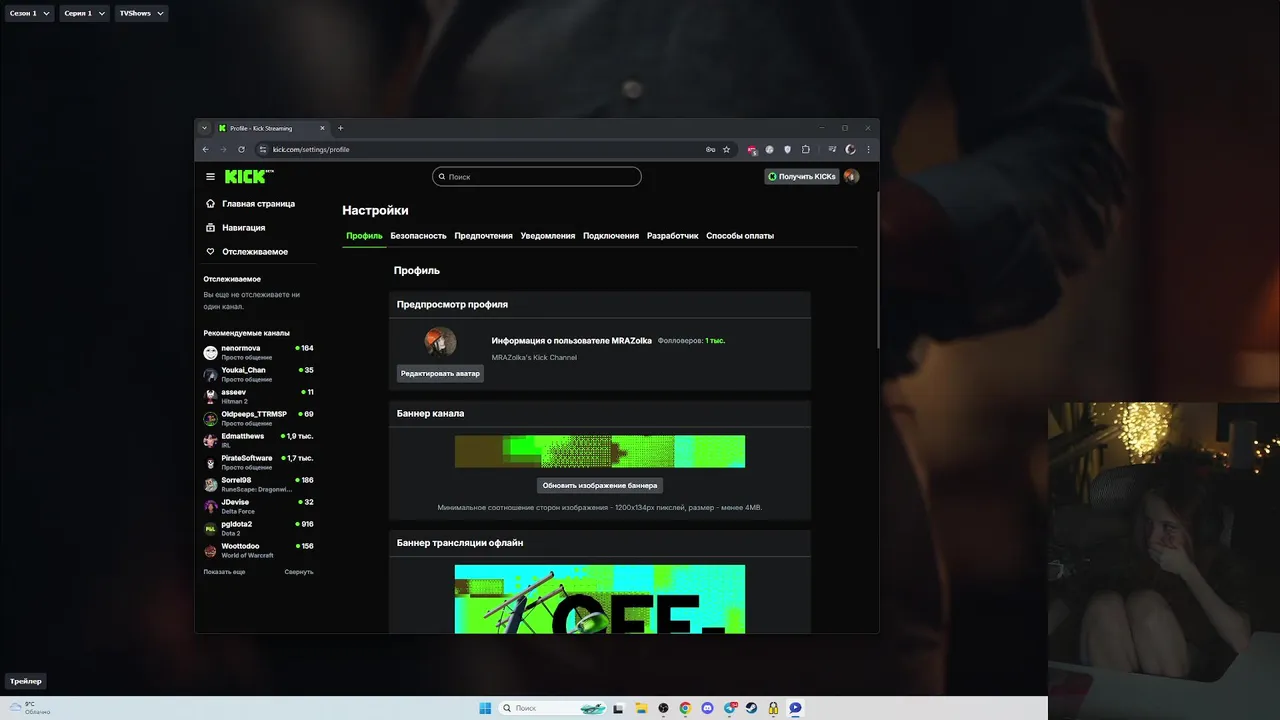Open a new Chrome tab

point(340,128)
